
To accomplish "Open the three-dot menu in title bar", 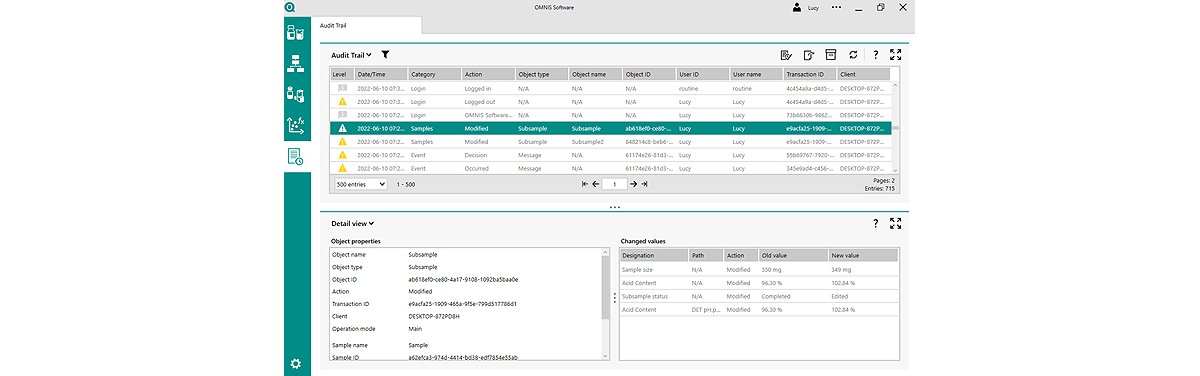I will pos(836,7).
